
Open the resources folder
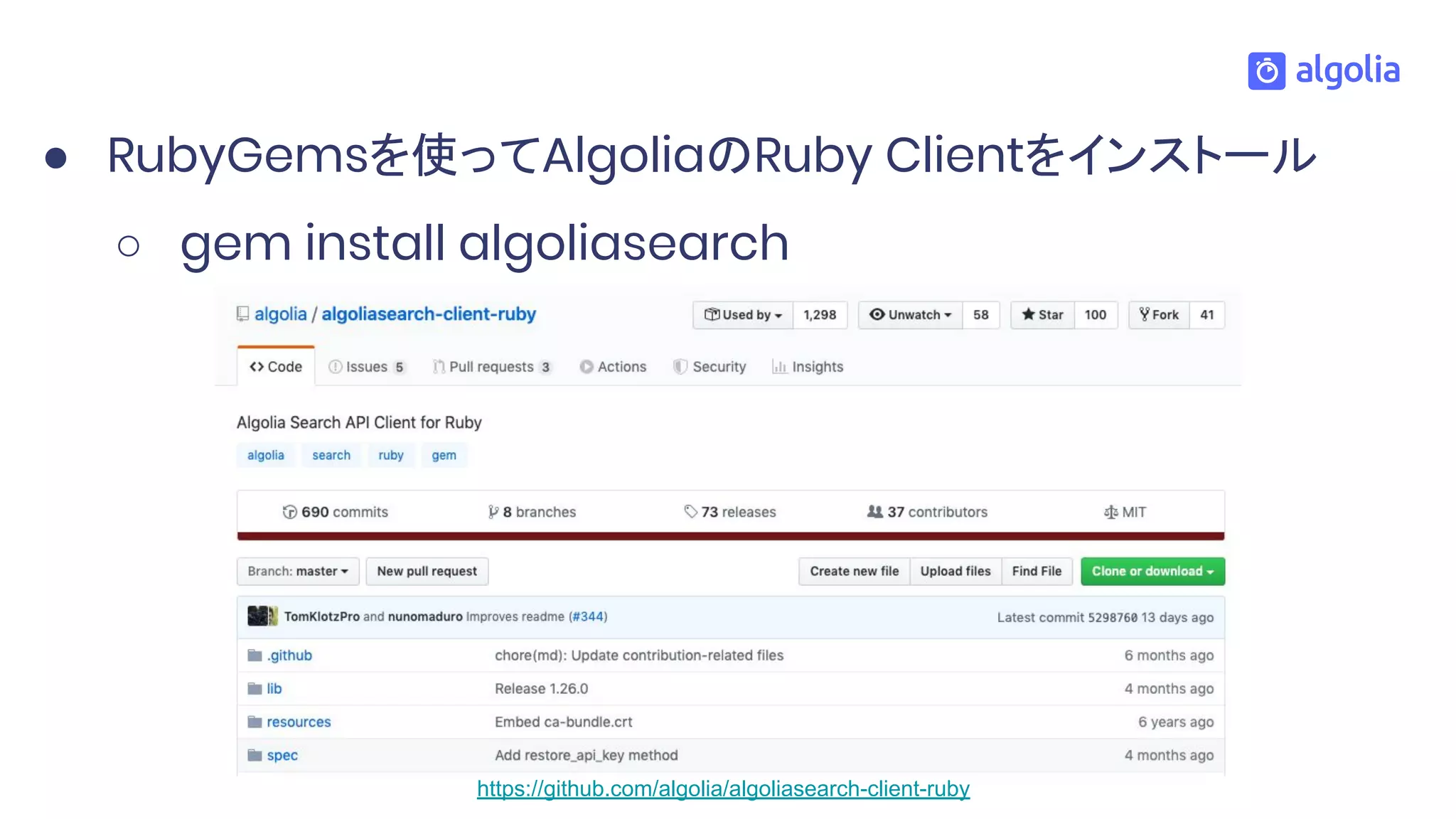click(299, 722)
